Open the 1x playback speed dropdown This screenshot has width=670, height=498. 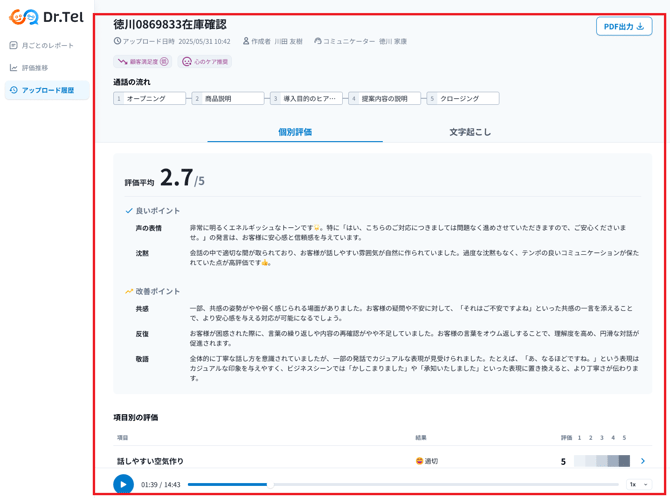[639, 484]
